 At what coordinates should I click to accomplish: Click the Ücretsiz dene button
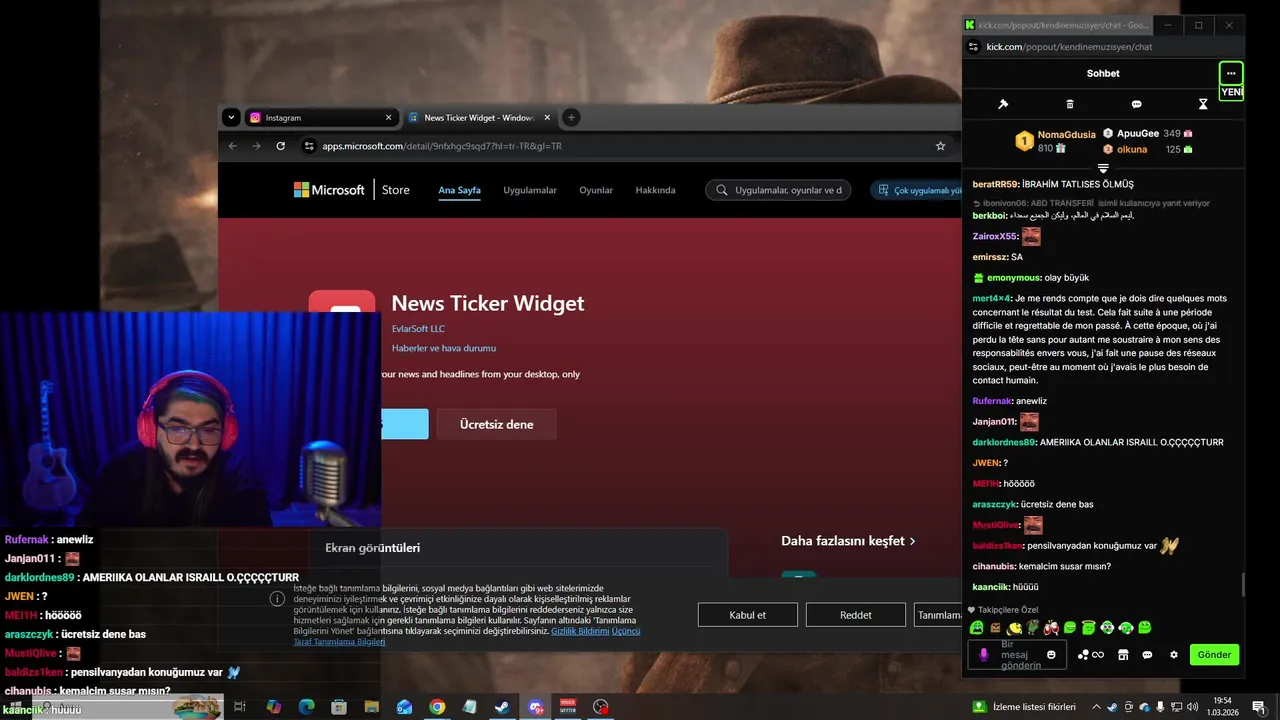[x=496, y=424]
